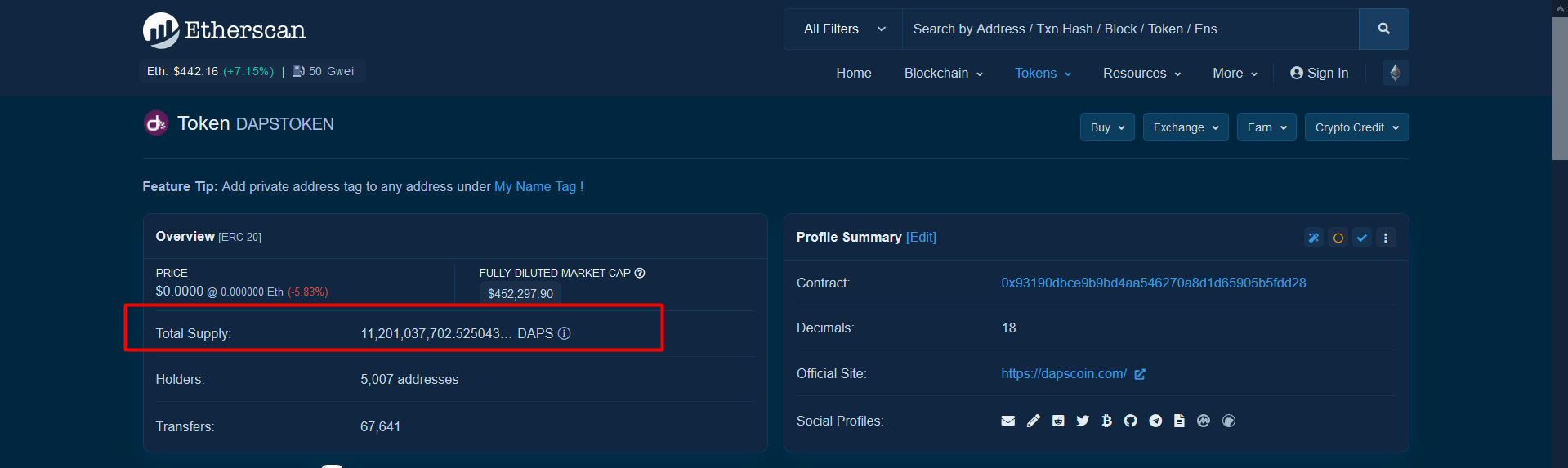Screen dimensions: 1568x468
Task: Click the Ethereum network diamond icon
Action: pos(1396,73)
